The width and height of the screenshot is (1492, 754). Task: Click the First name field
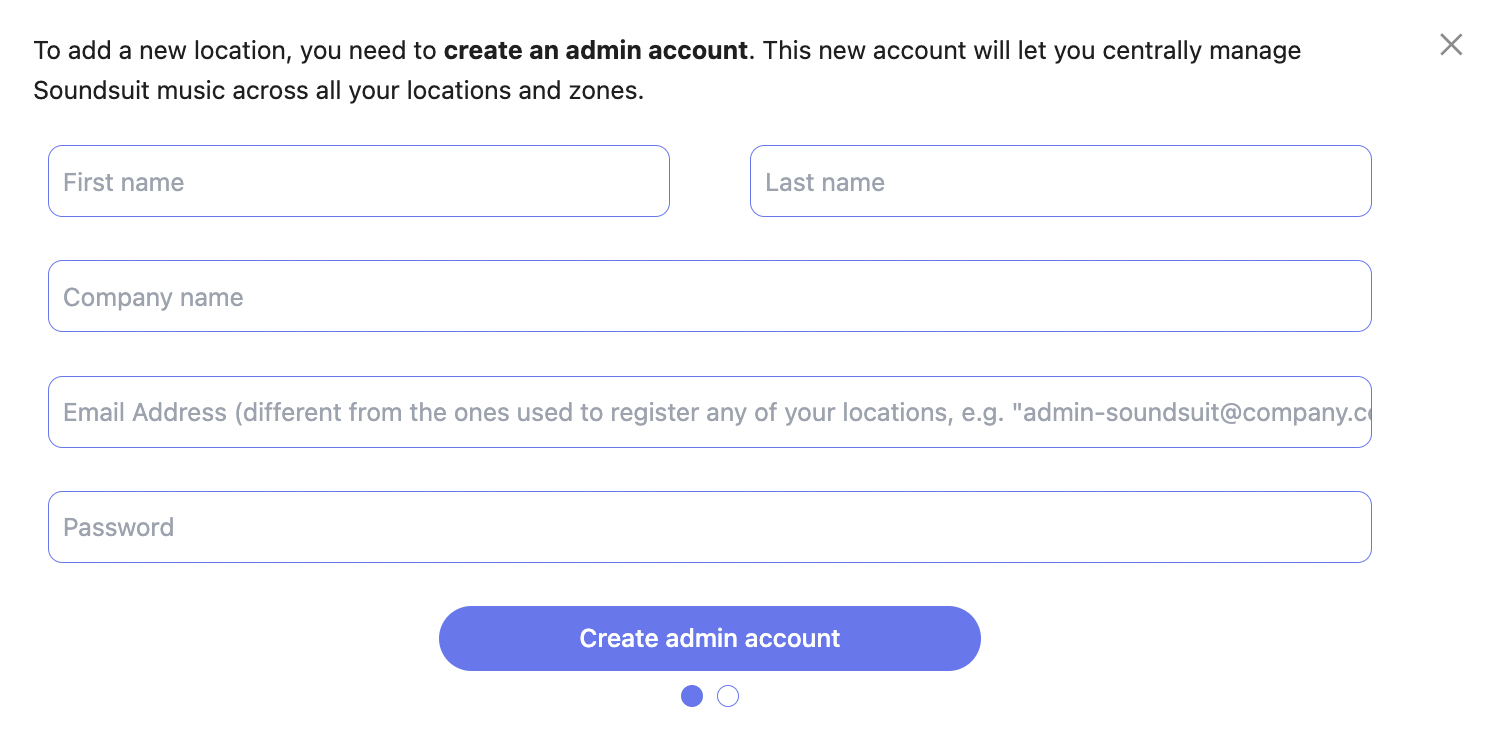[358, 181]
